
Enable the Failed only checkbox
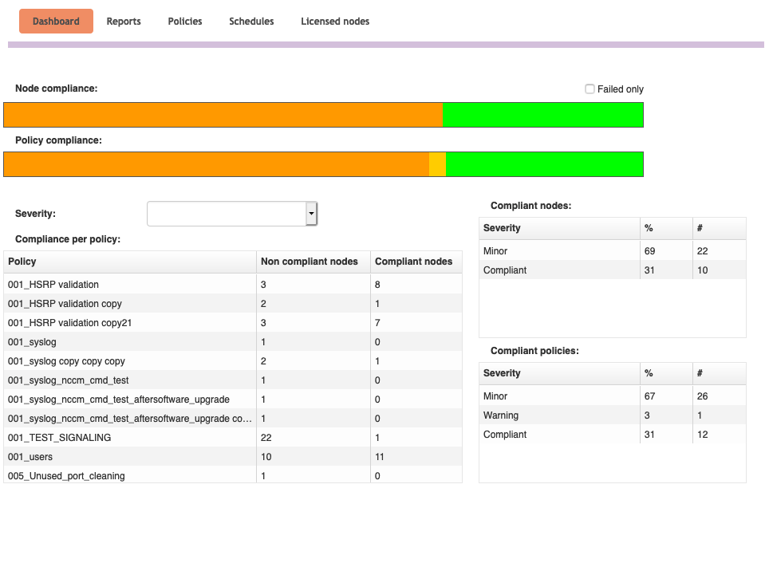point(590,89)
